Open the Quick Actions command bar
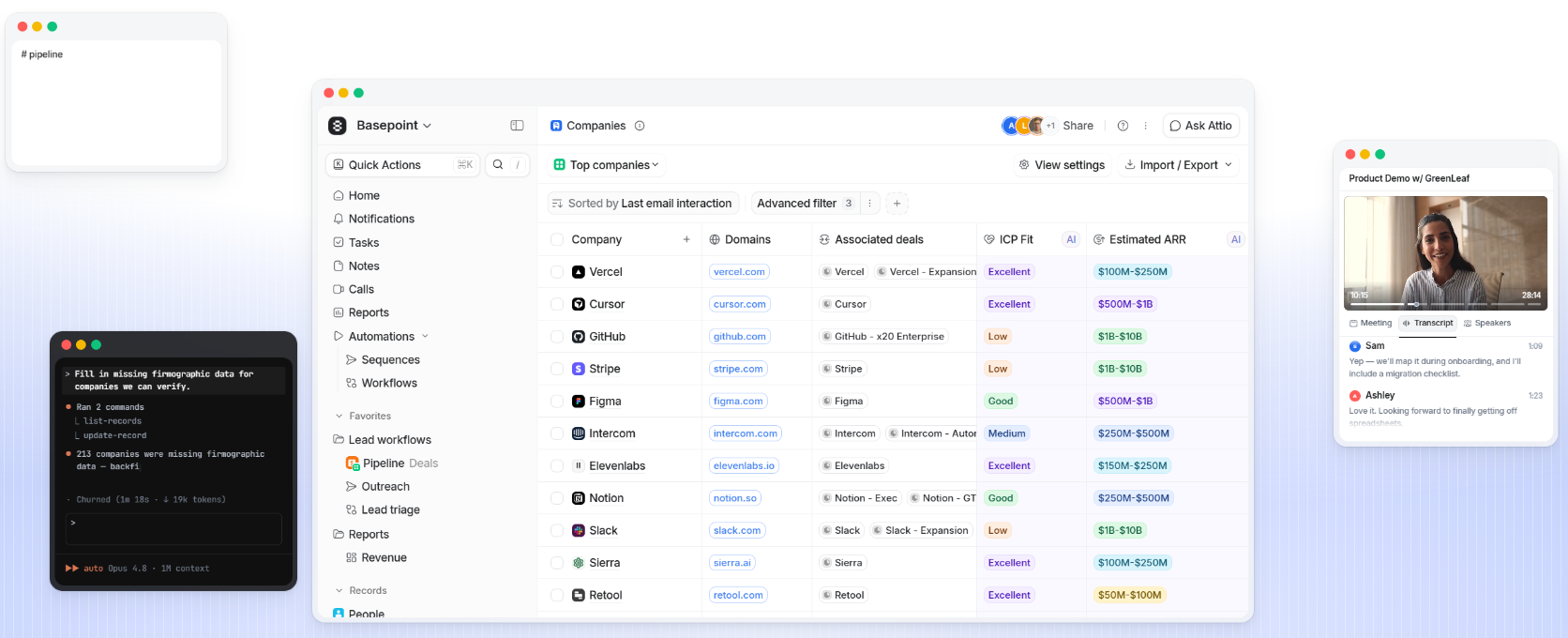 point(403,165)
